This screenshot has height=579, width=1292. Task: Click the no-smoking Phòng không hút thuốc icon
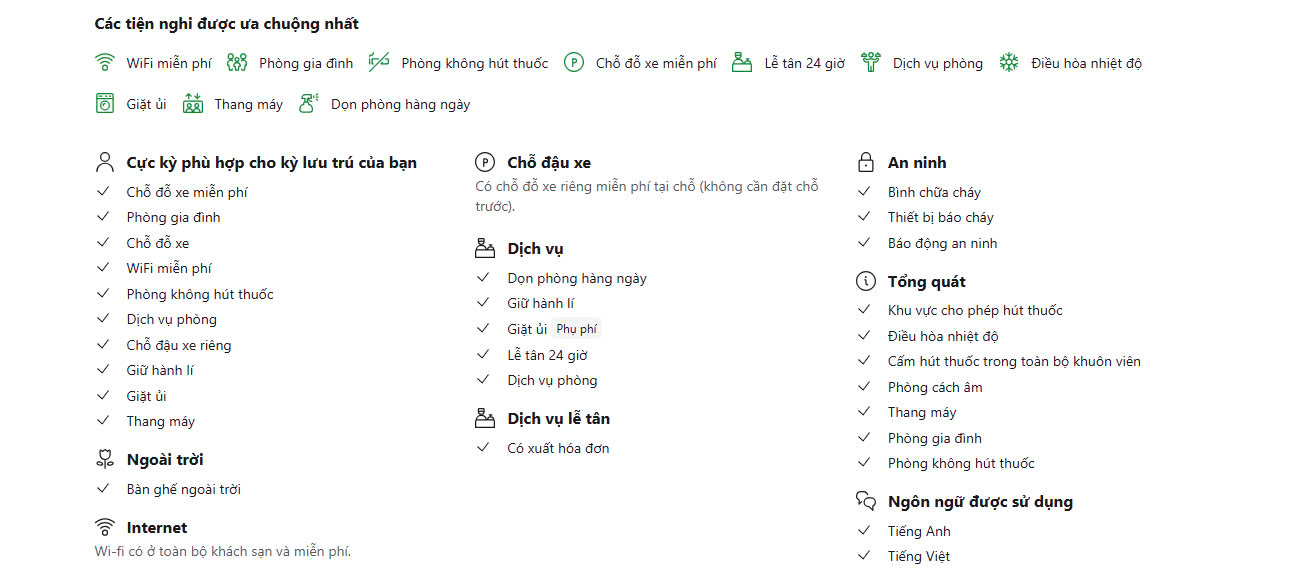379,63
